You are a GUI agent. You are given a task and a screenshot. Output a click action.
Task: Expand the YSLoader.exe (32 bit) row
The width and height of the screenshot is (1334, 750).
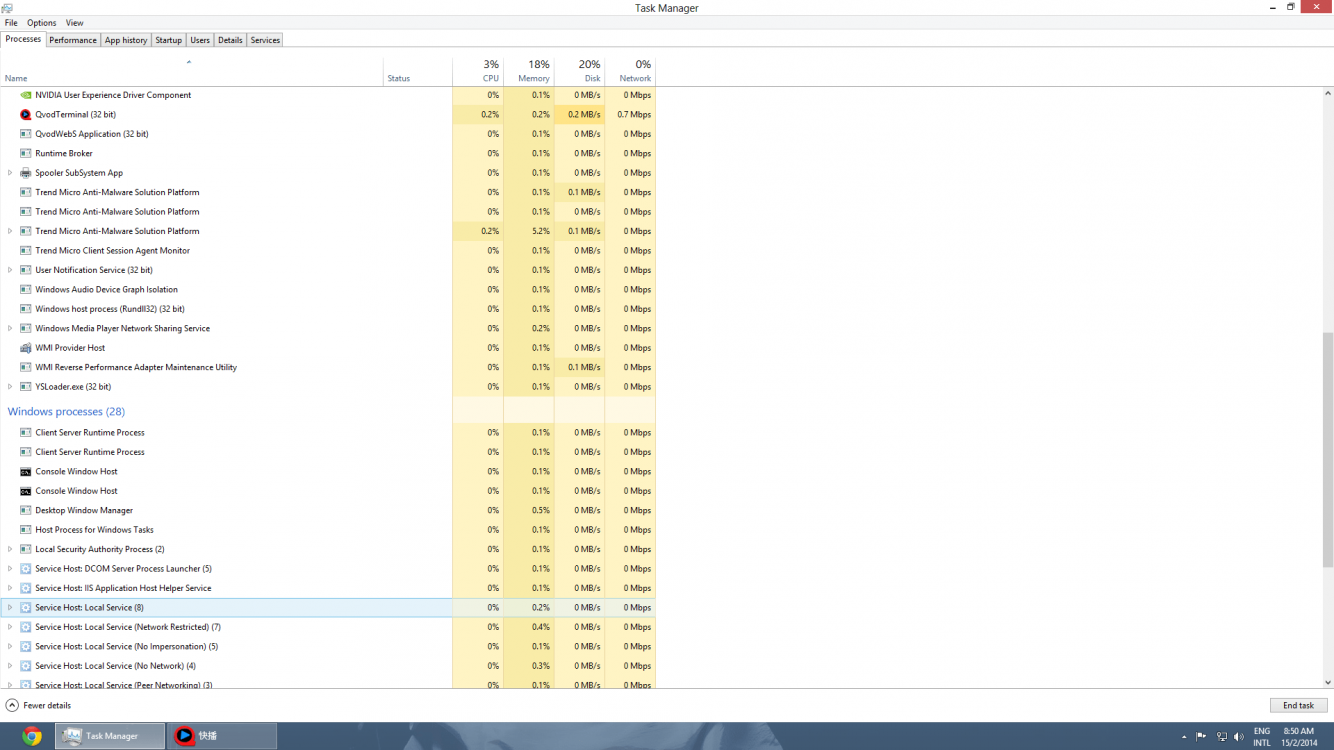click(x=10, y=387)
